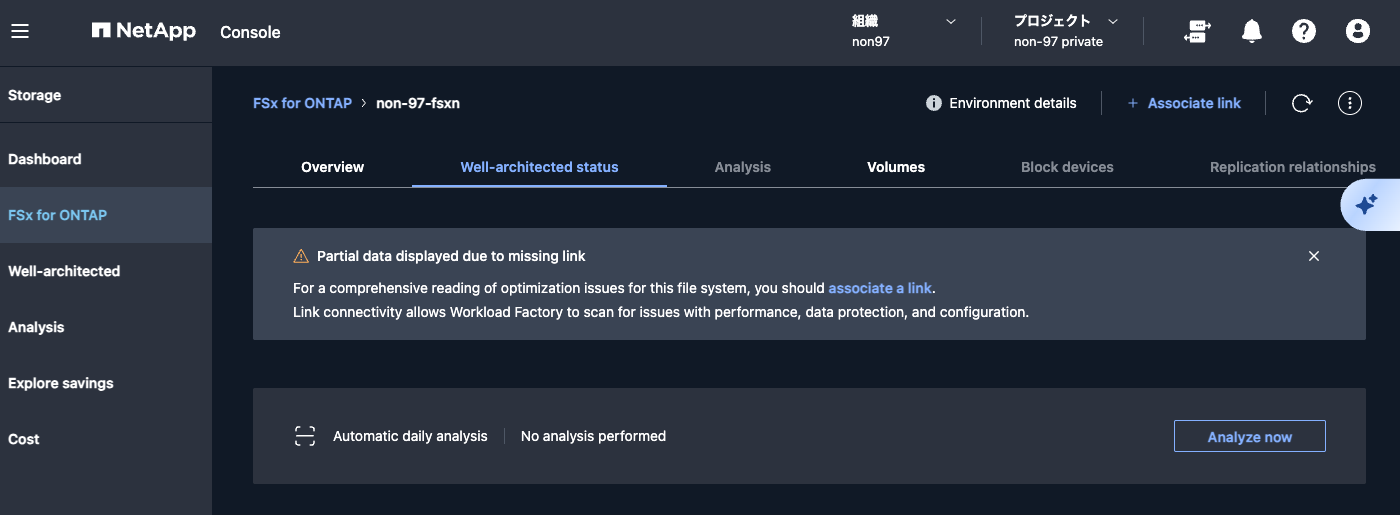Go to FSx for ONTAP breadcrumb
This screenshot has width=1400, height=515.
302,103
